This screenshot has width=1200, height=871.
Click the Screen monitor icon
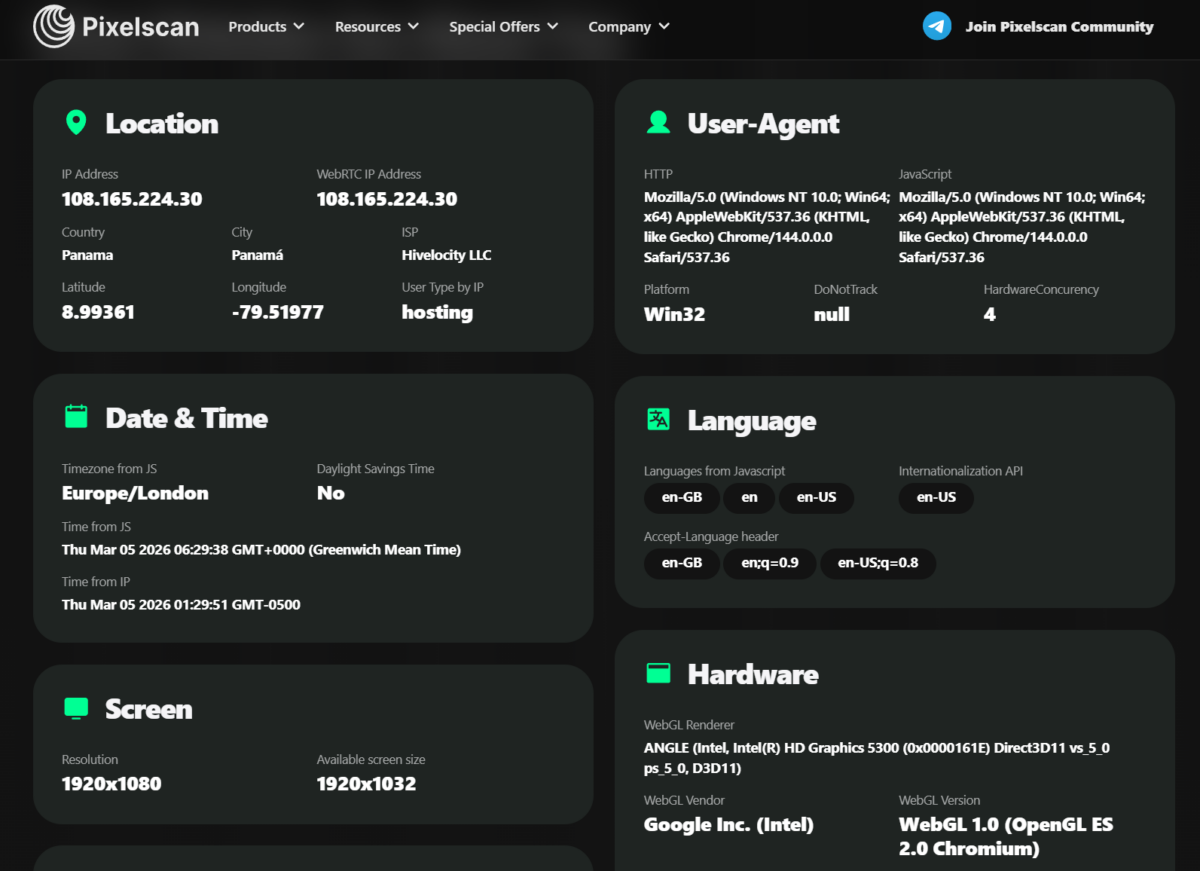coord(76,709)
